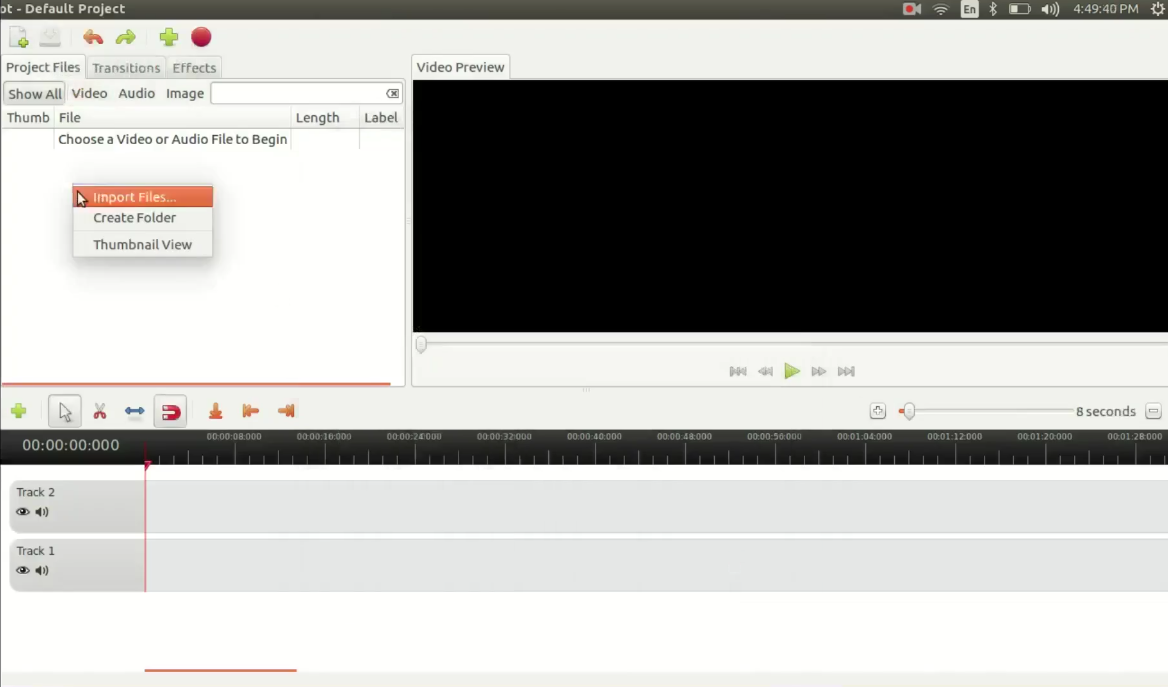
Task: Filter project files by Audio
Action: coord(136,93)
